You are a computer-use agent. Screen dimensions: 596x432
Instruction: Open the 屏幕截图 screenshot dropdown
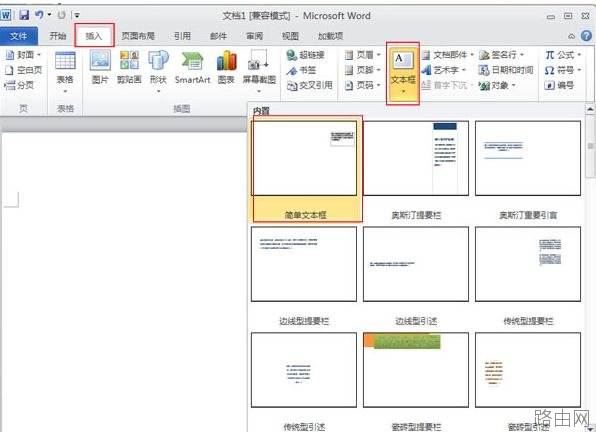[x=259, y=71]
